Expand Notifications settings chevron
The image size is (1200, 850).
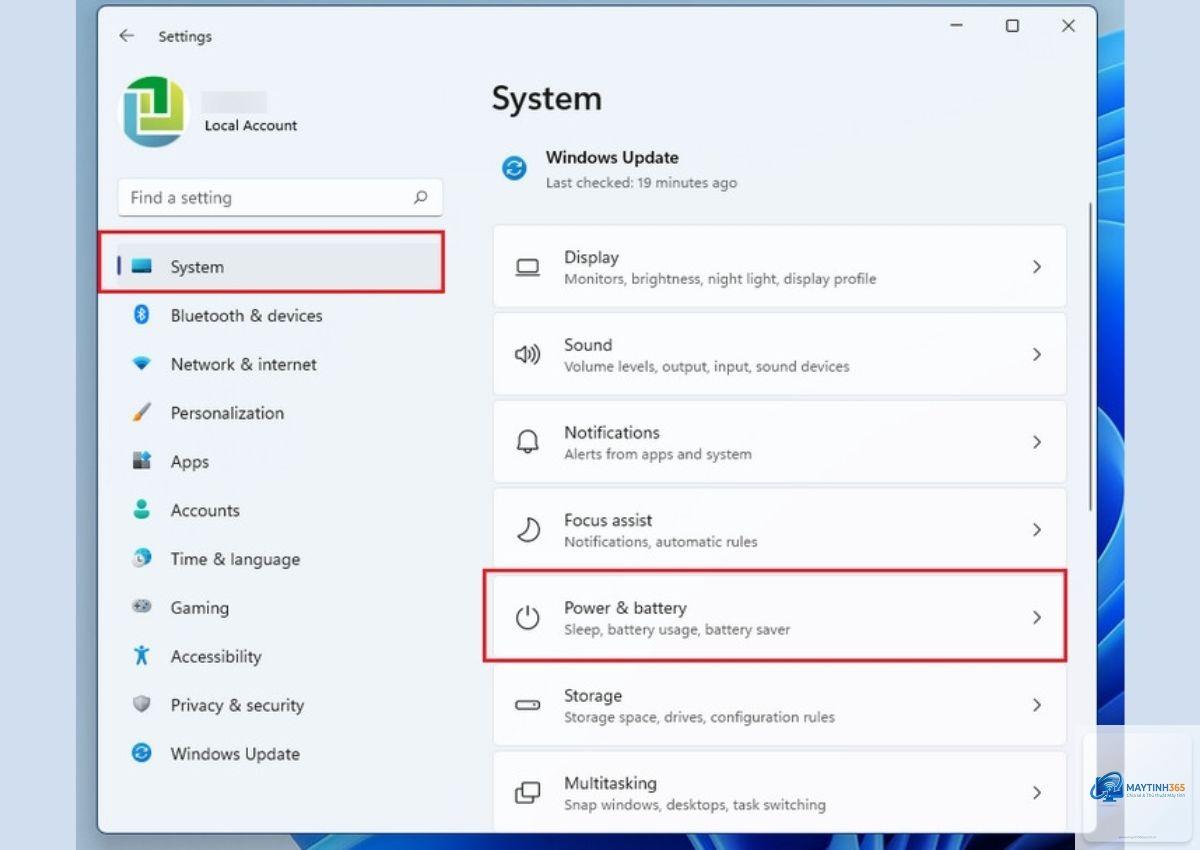coord(1037,442)
